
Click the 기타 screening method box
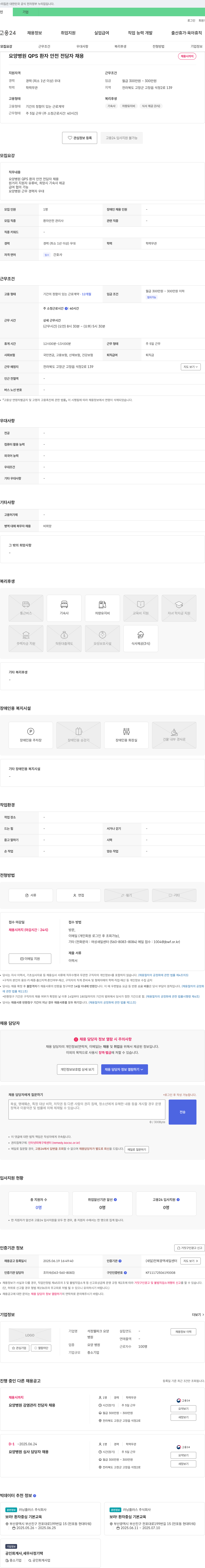(174, 895)
